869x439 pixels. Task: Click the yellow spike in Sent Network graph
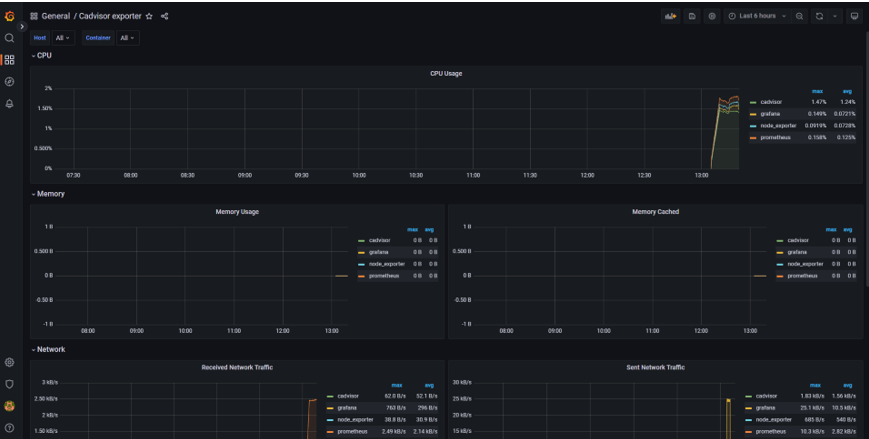coord(728,416)
